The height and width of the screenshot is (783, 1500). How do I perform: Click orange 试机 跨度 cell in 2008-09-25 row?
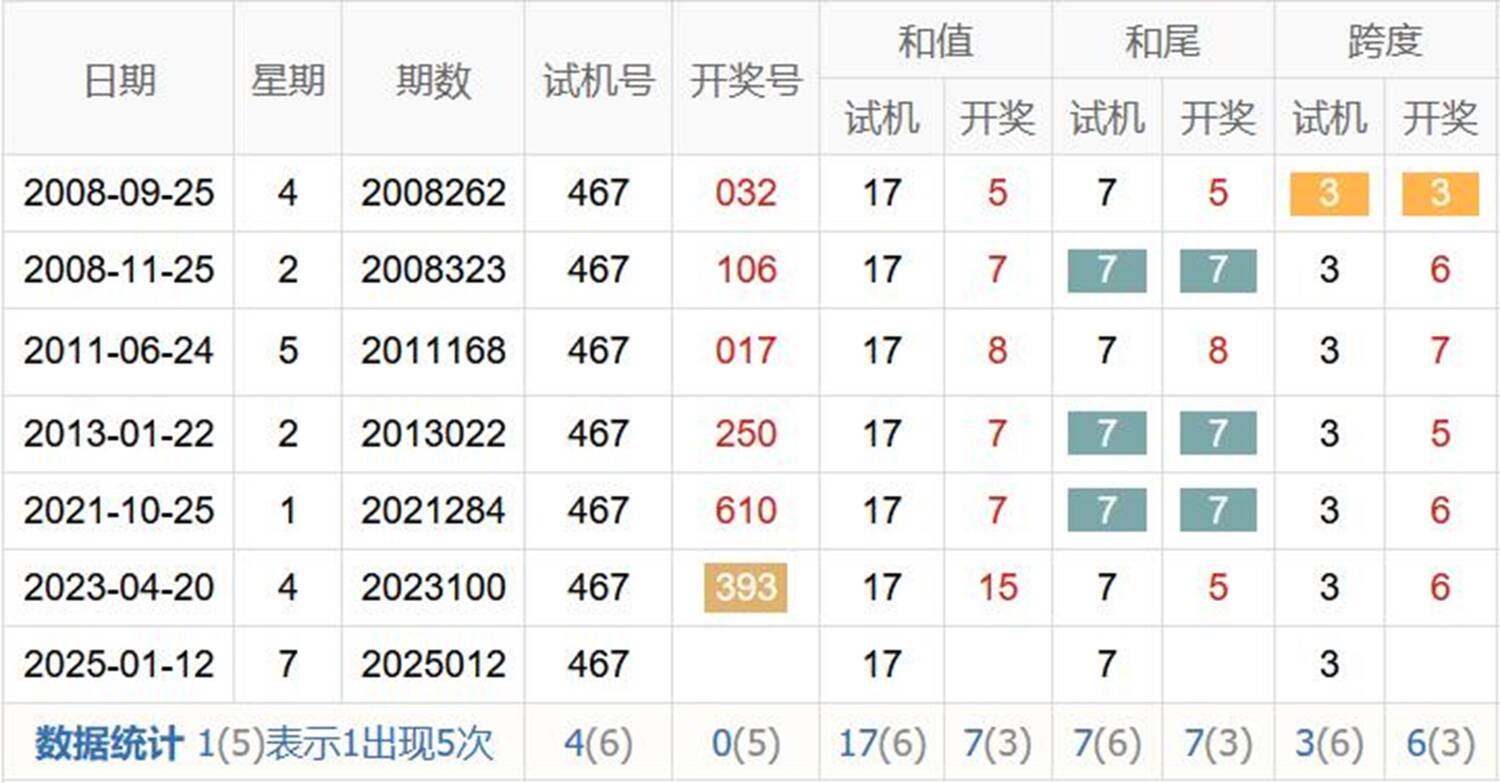tap(1328, 193)
